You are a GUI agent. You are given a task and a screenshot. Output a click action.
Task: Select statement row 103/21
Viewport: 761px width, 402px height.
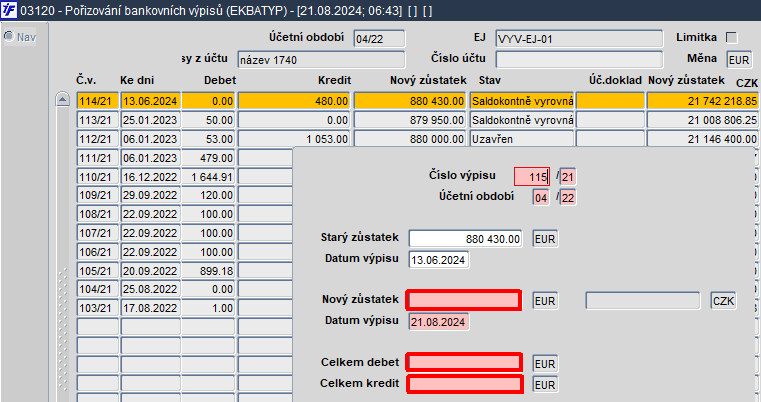[184, 308]
